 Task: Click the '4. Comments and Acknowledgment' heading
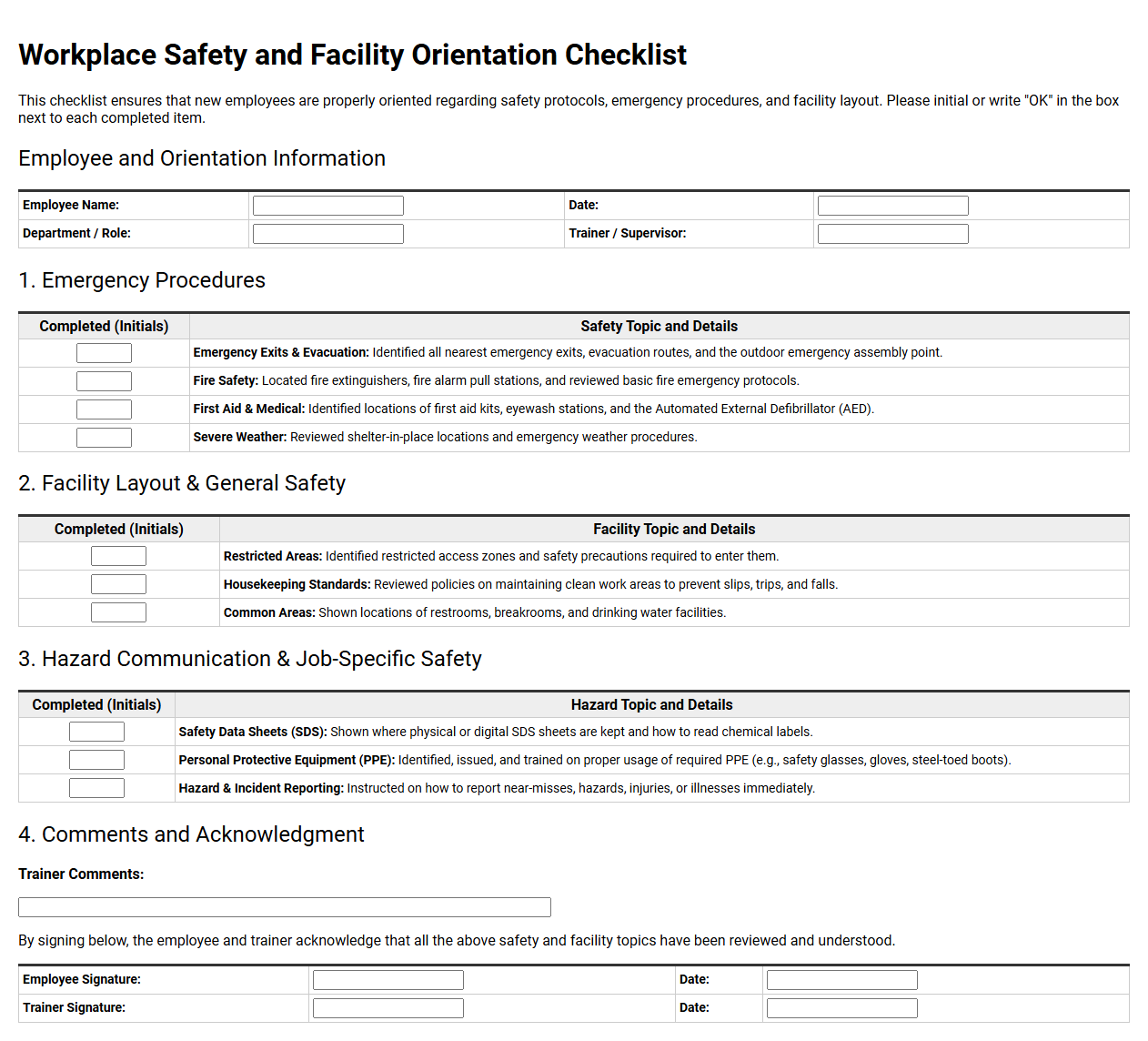[191, 834]
